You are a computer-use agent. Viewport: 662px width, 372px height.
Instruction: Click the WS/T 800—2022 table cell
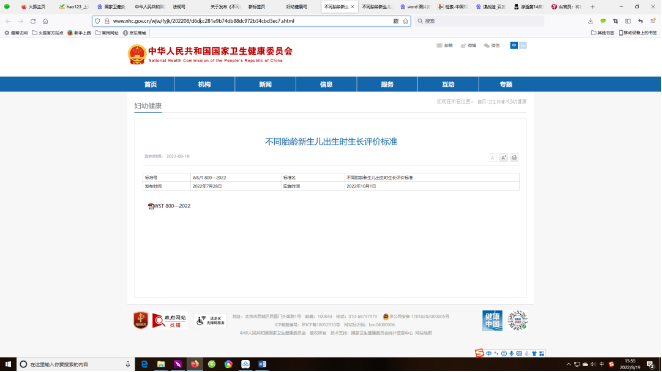click(236, 178)
